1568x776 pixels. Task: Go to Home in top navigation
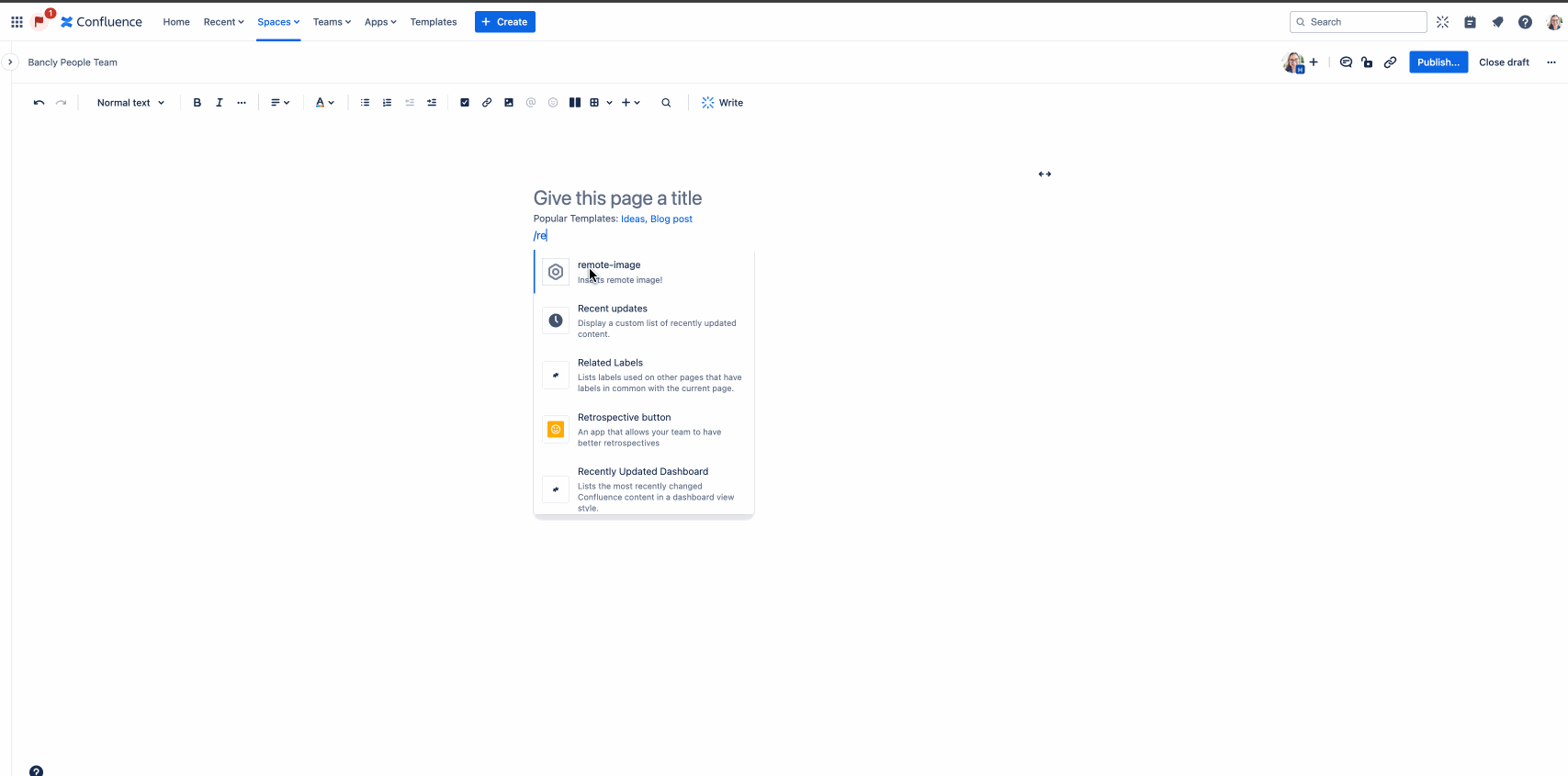click(x=176, y=22)
